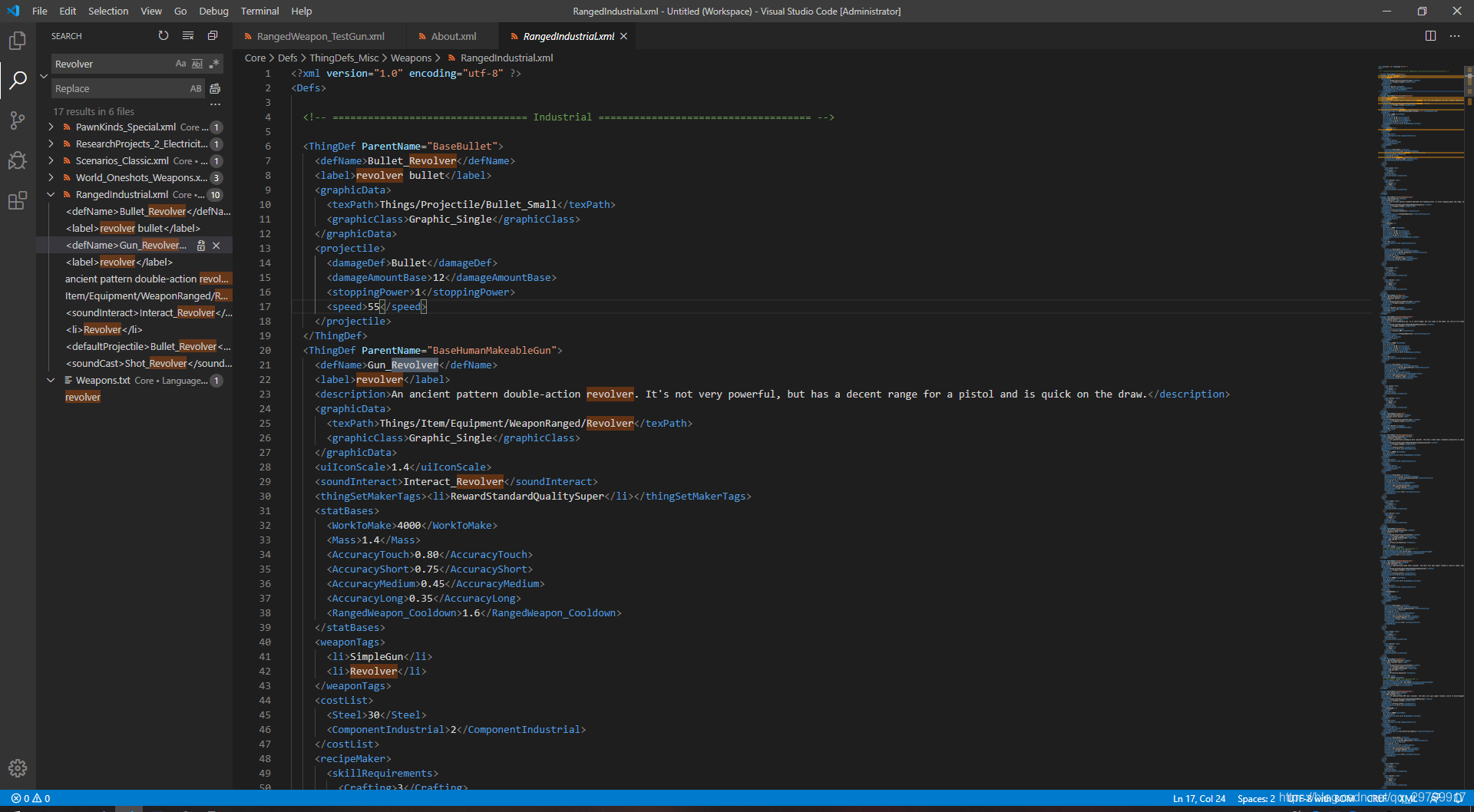The width and height of the screenshot is (1474, 812).
Task: Toggle Preserve Case in Replace field
Action: [196, 89]
